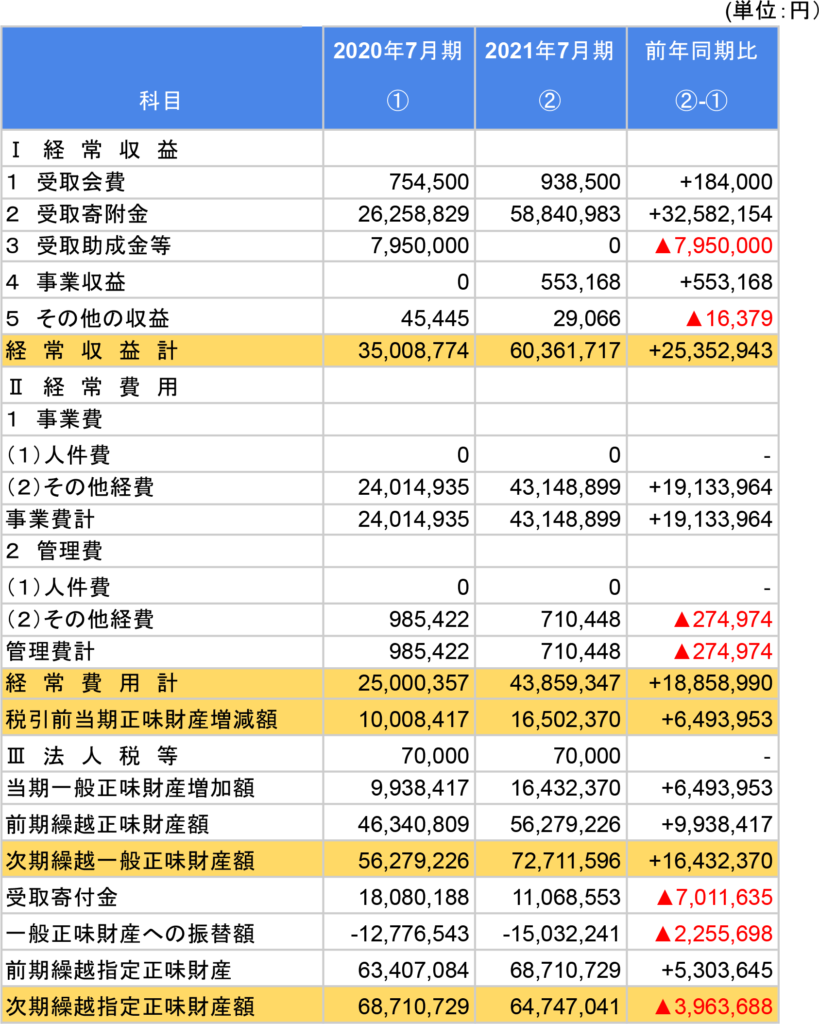The height and width of the screenshot is (1024, 819).
Task: Click the 受取助成金等 row label
Action: click(103, 246)
